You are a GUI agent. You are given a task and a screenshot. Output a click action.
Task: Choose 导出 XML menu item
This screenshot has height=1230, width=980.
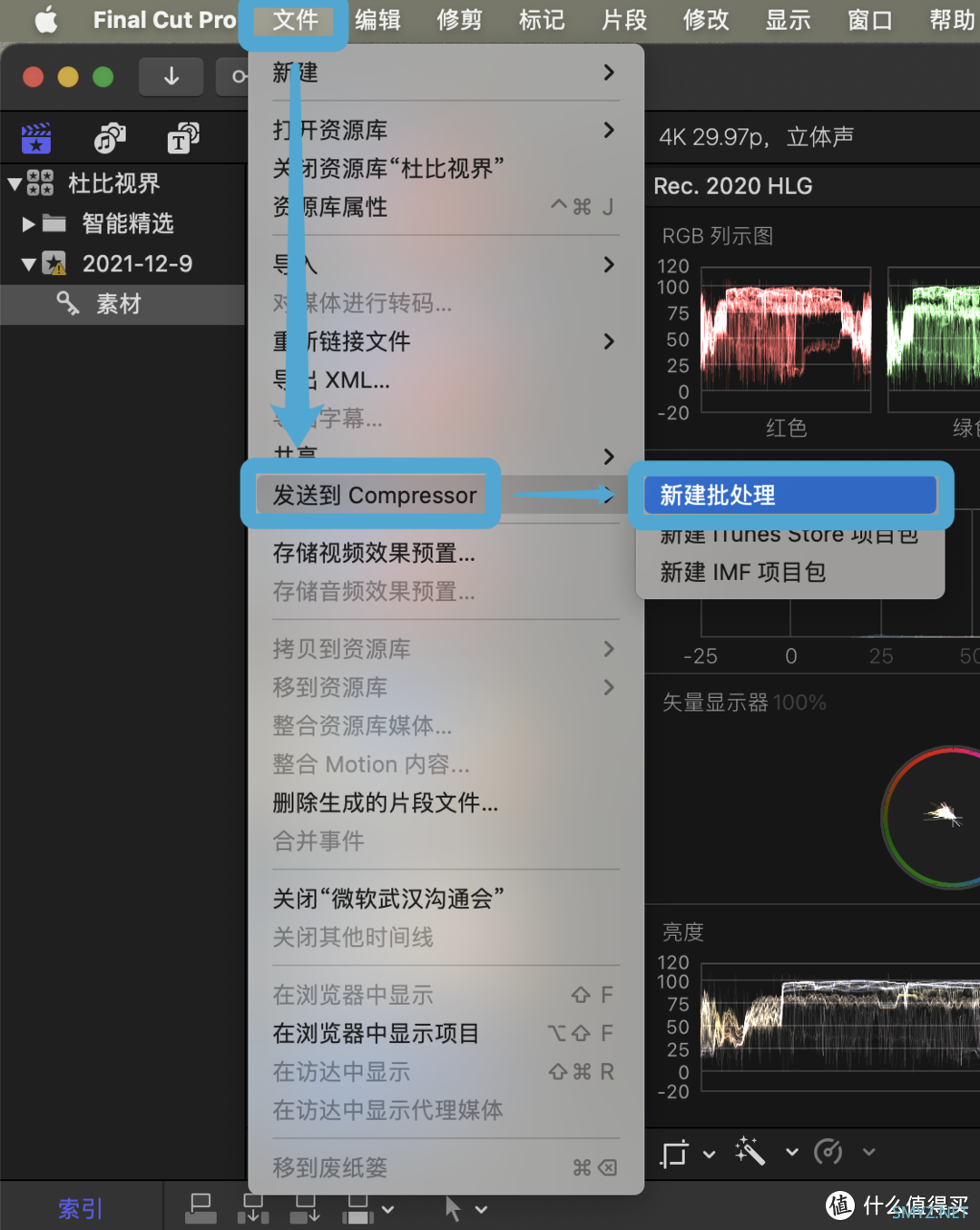point(446,380)
